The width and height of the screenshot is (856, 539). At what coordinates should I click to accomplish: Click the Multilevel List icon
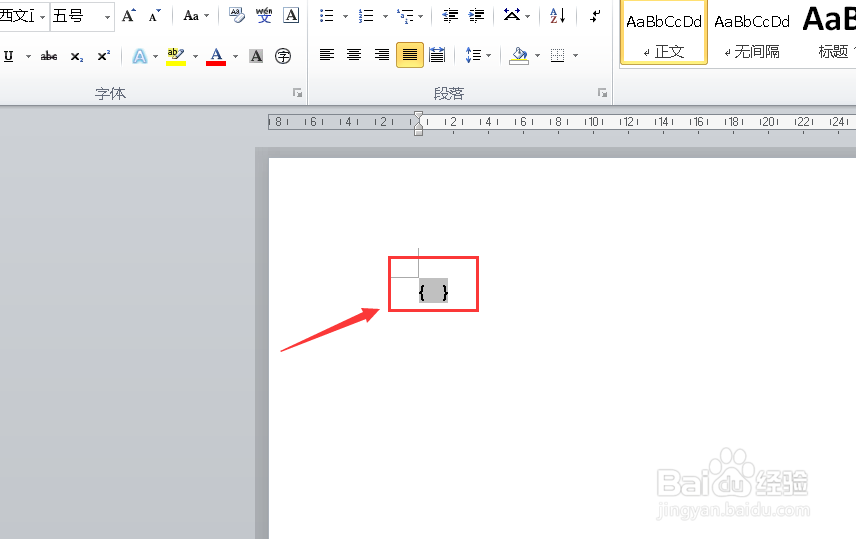pos(406,16)
